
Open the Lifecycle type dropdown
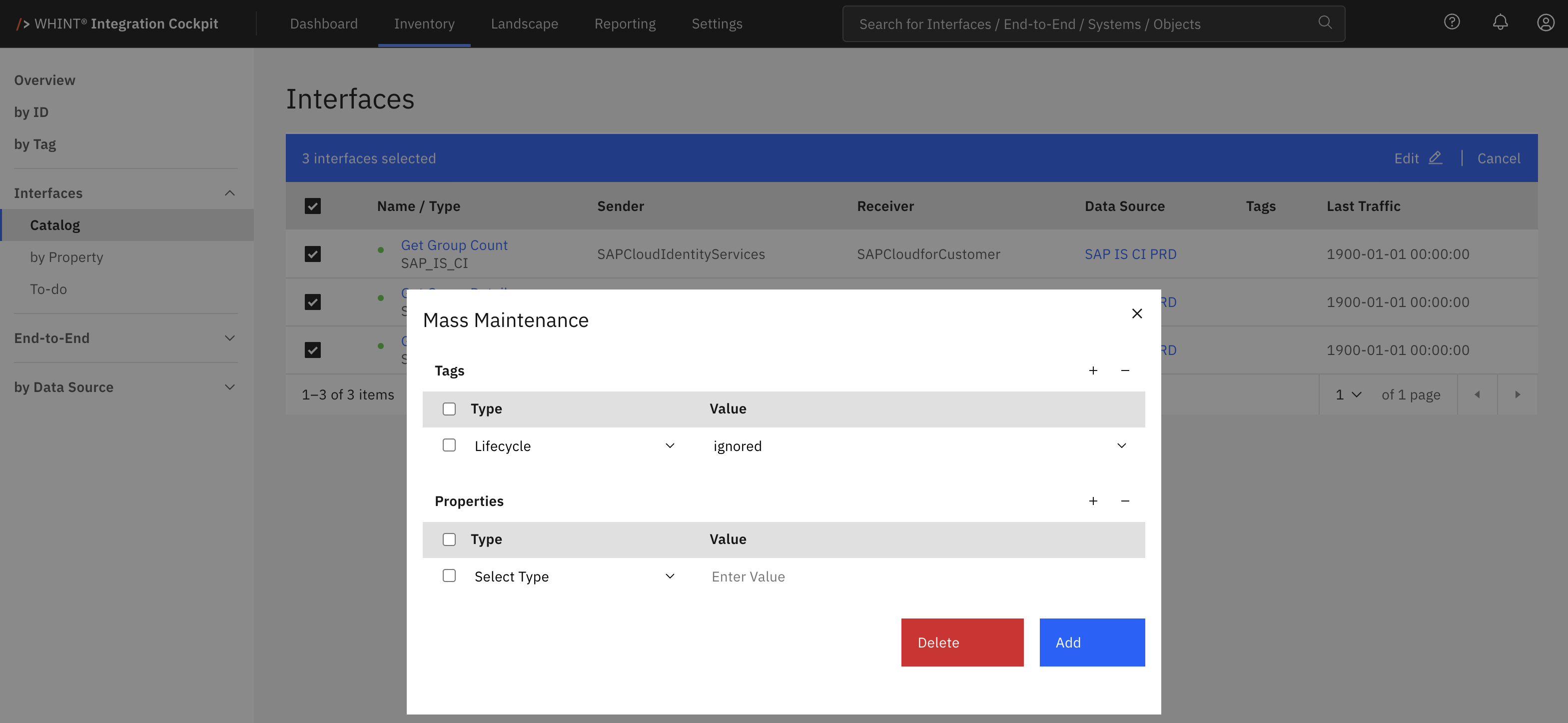point(574,446)
